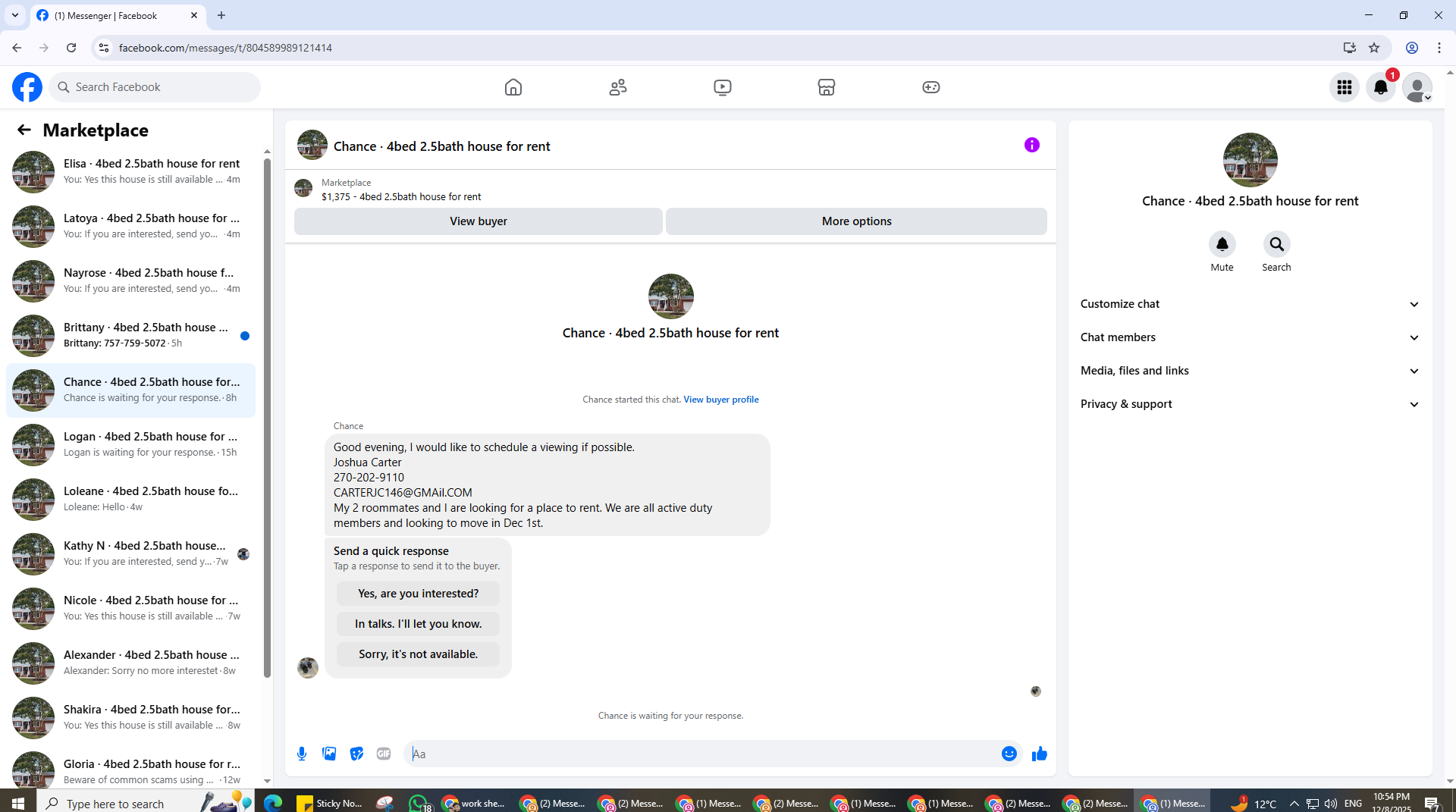Open Brittany's unread conversation
Viewport: 1456px width, 812px height.
pos(131,335)
